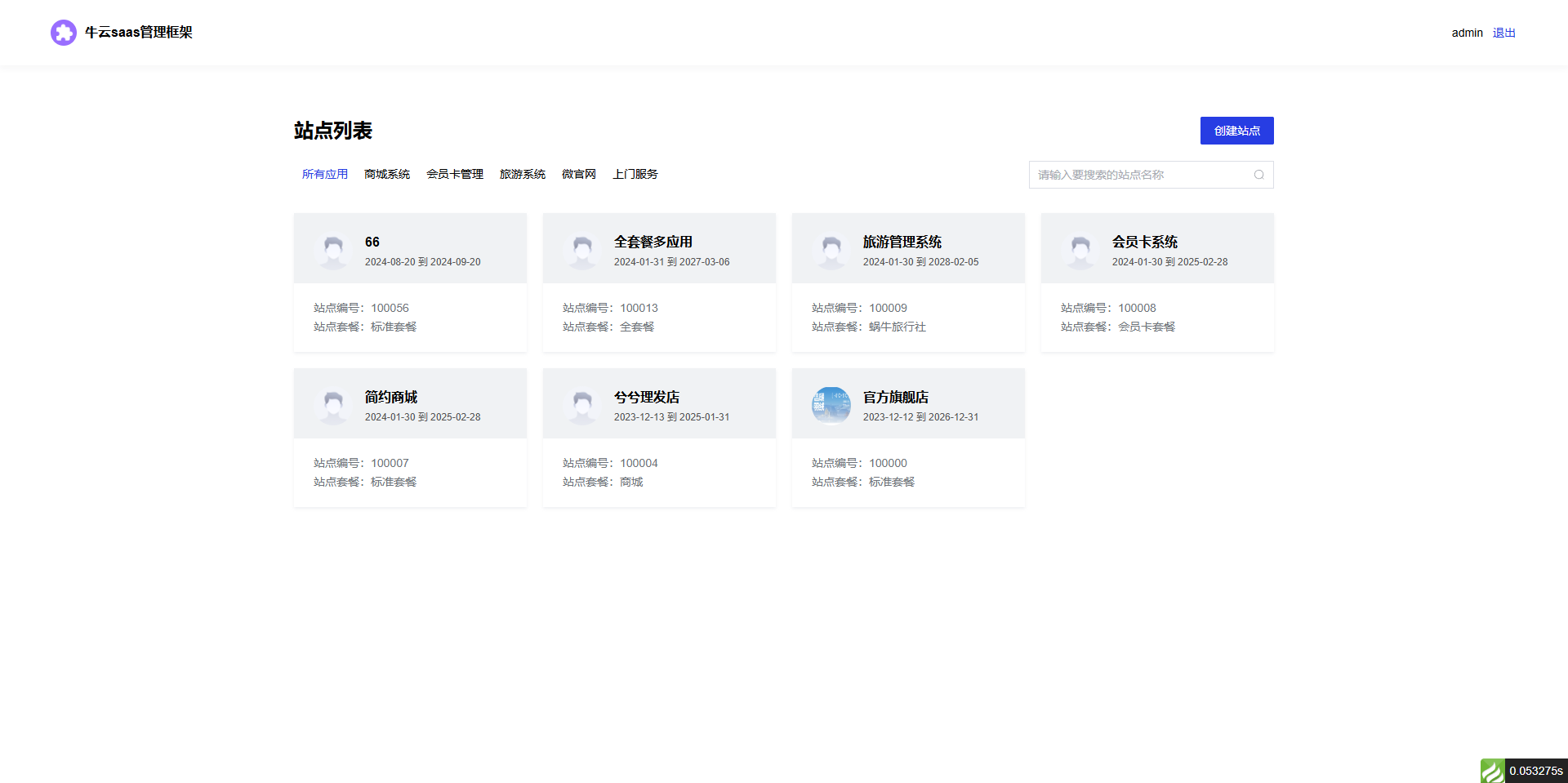This screenshot has height=783, width=1568.
Task: Click the search magnifier icon
Action: tap(1258, 175)
